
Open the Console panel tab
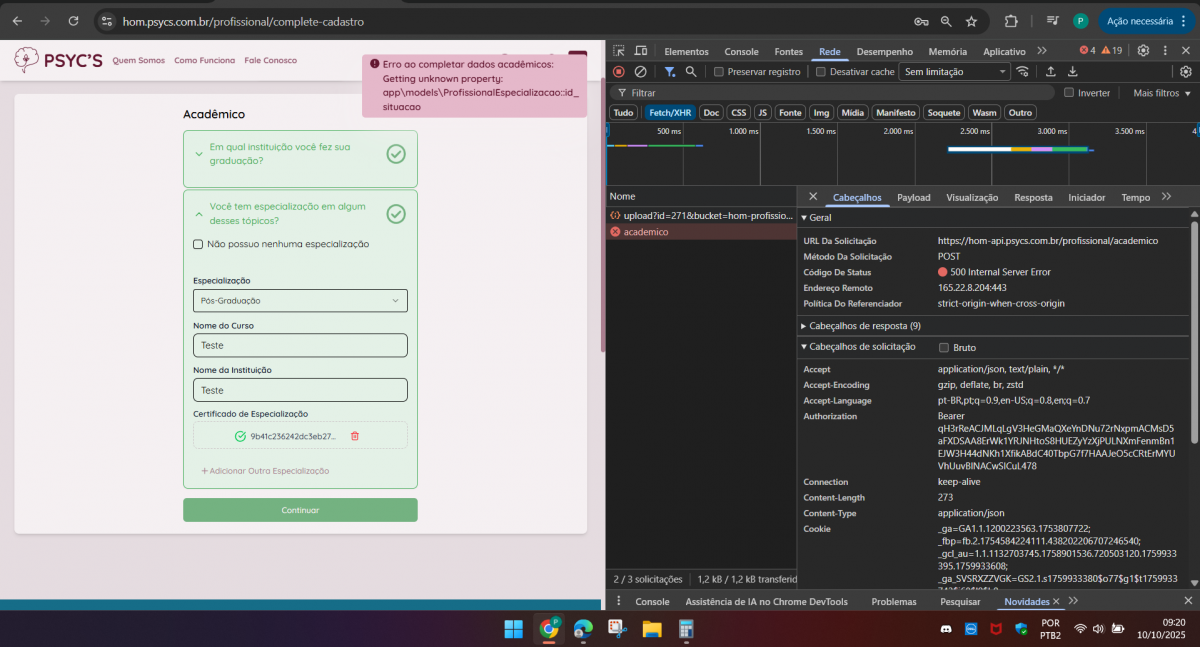pos(741,51)
